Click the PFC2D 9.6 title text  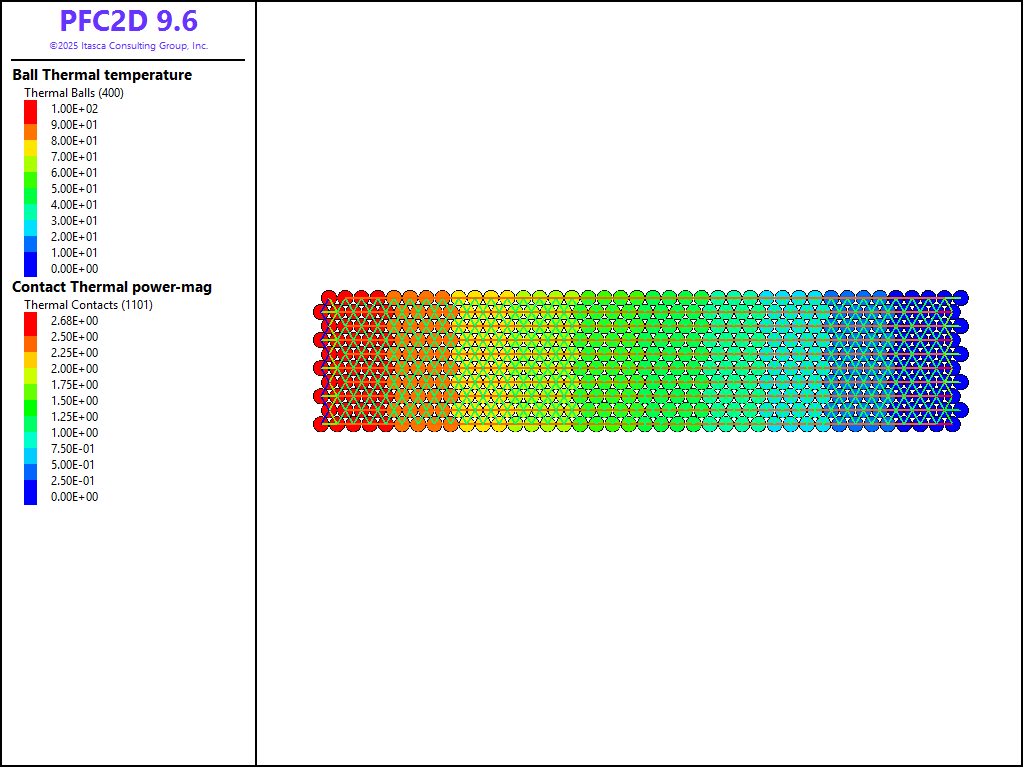tap(128, 21)
